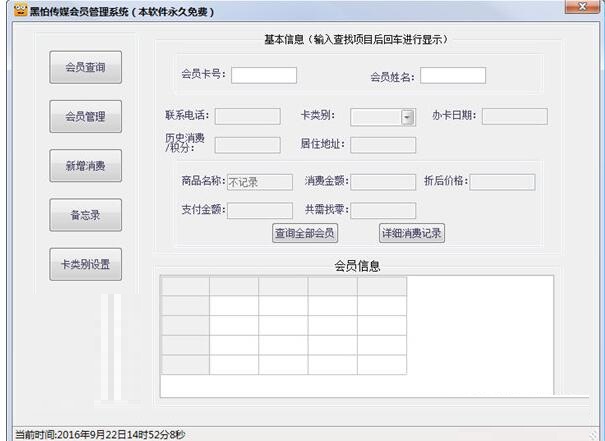
Task: Focus the 会员姓名 input field
Action: [x=453, y=75]
